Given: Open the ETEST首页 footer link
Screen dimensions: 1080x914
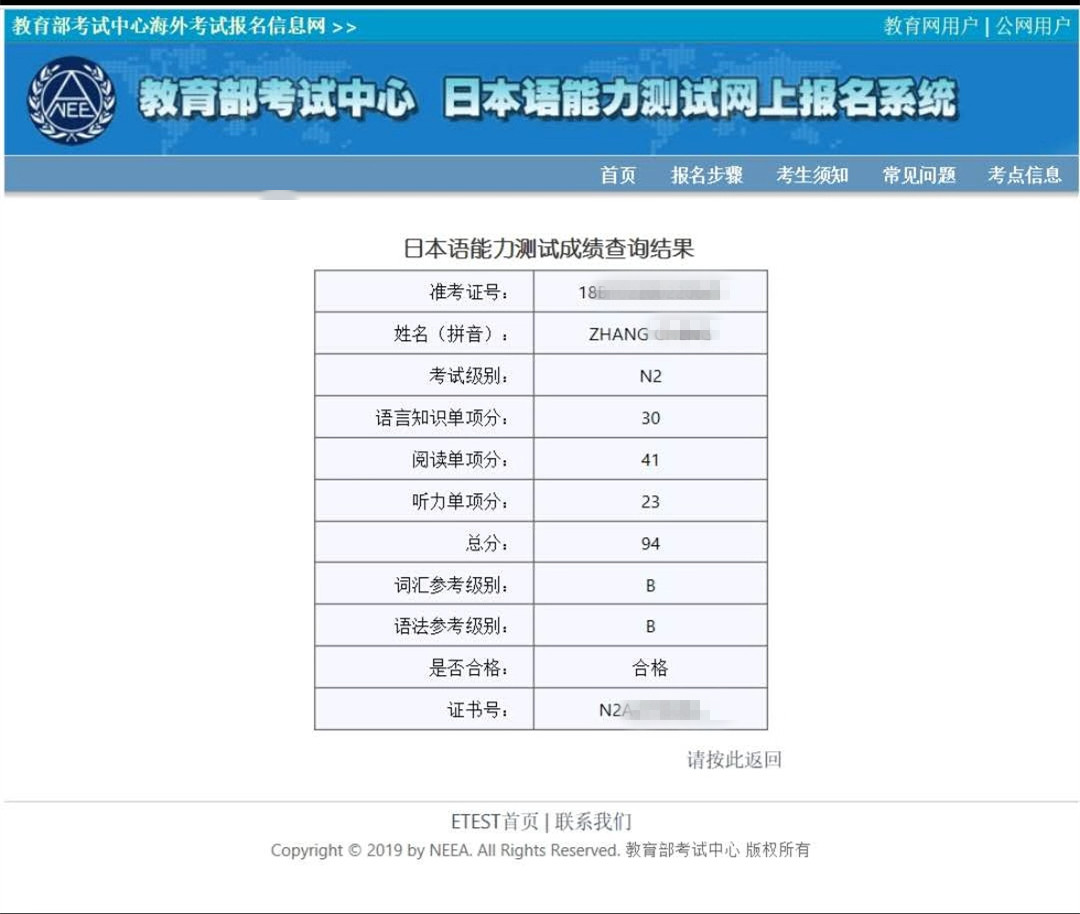Looking at the screenshot, I should pos(494,822).
